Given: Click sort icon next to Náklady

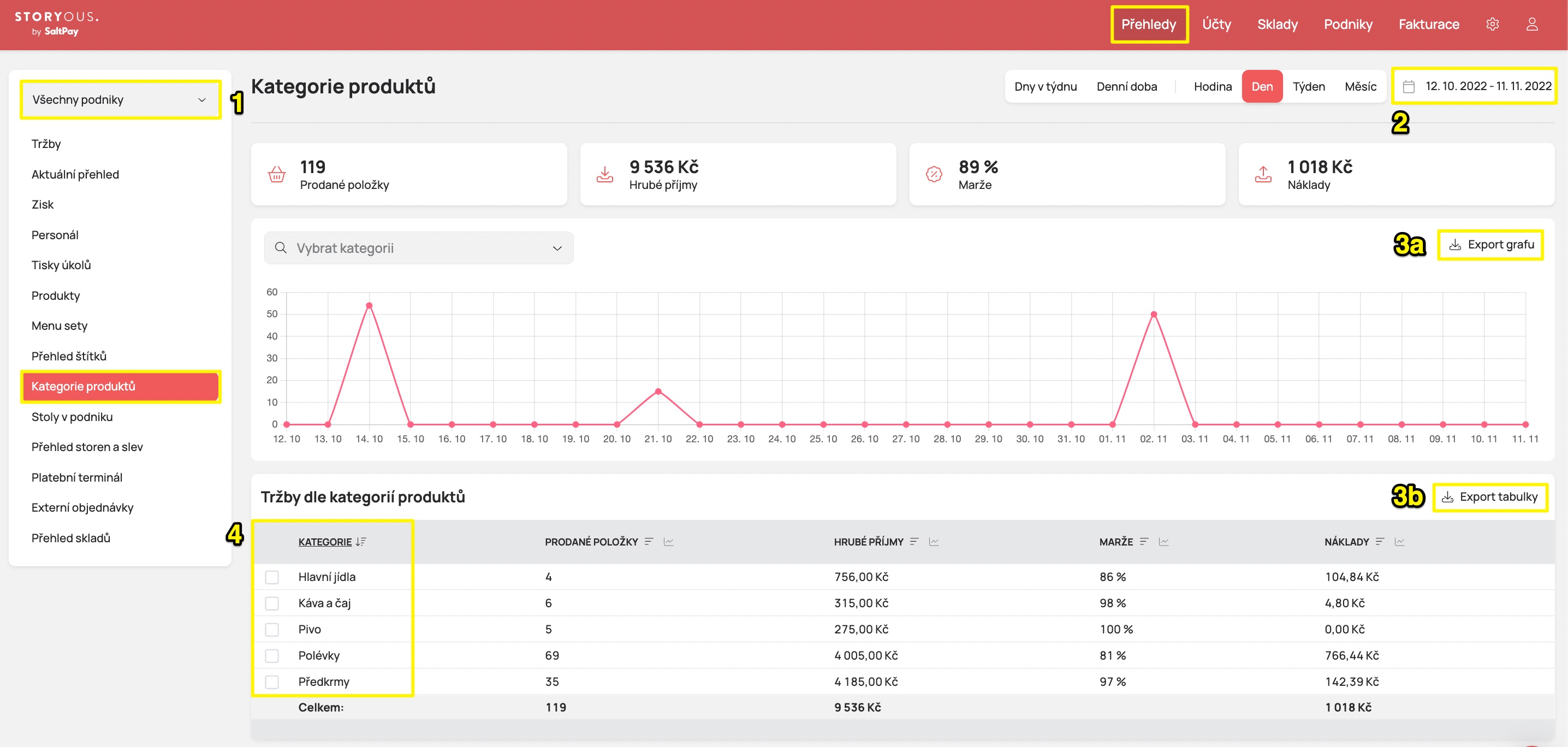Looking at the screenshot, I should [x=1380, y=541].
